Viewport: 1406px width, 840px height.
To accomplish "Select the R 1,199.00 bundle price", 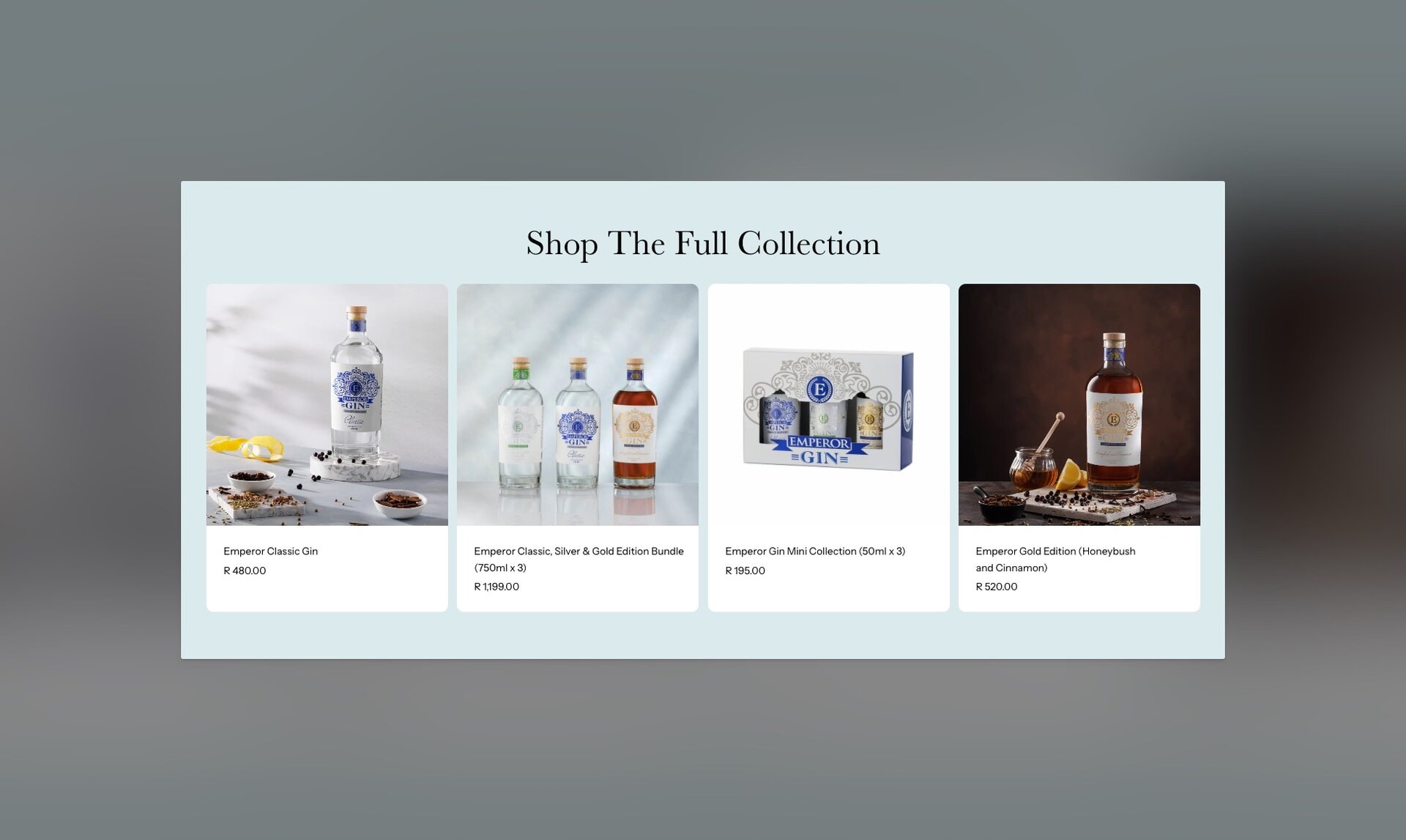I will point(496,587).
